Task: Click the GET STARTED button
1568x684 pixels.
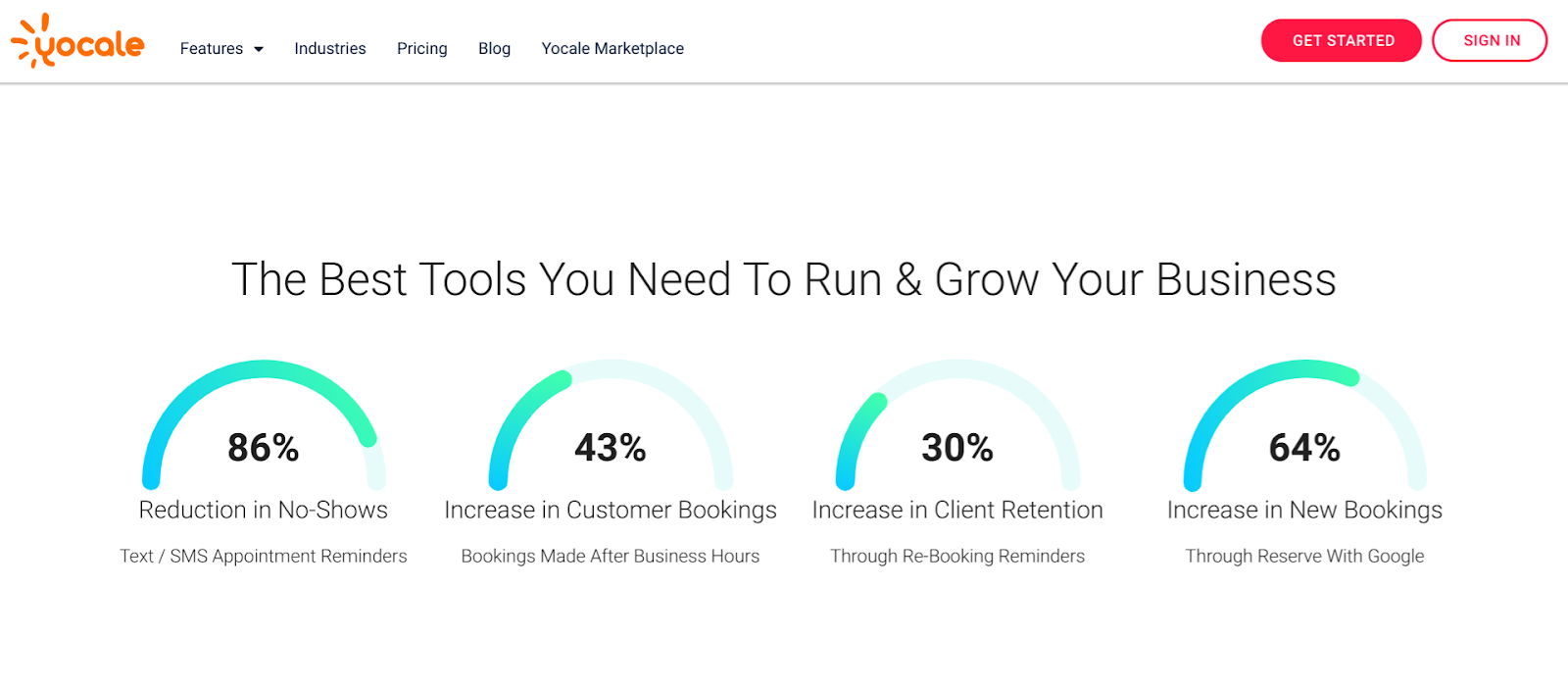Action: (x=1342, y=40)
